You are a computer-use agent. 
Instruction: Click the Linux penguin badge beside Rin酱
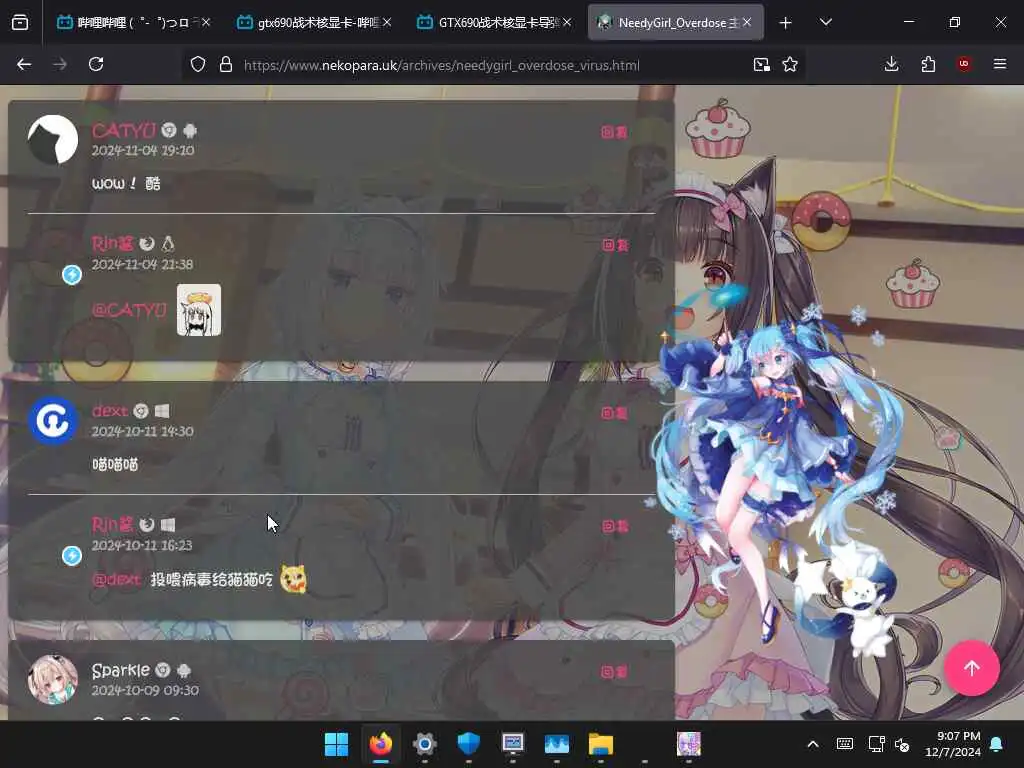(x=168, y=244)
